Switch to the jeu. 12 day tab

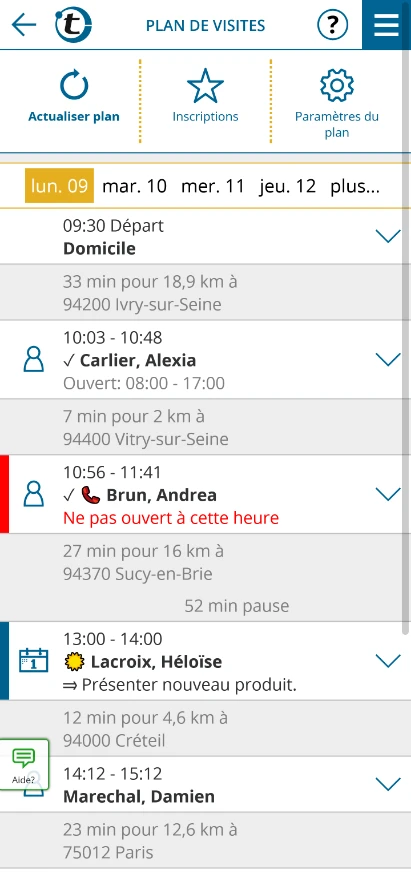tap(287, 186)
